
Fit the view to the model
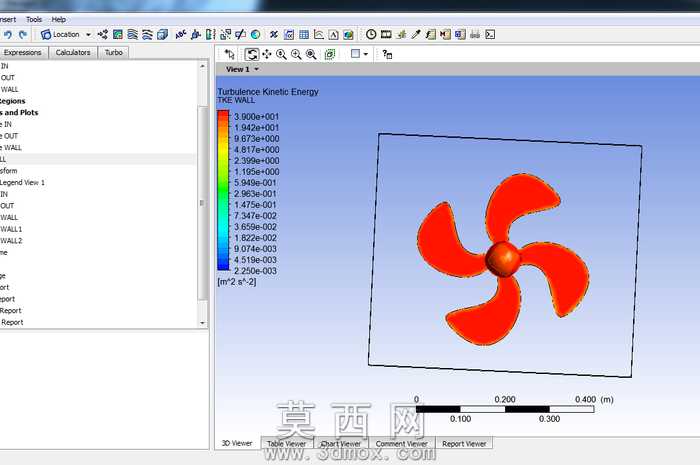pos(311,54)
